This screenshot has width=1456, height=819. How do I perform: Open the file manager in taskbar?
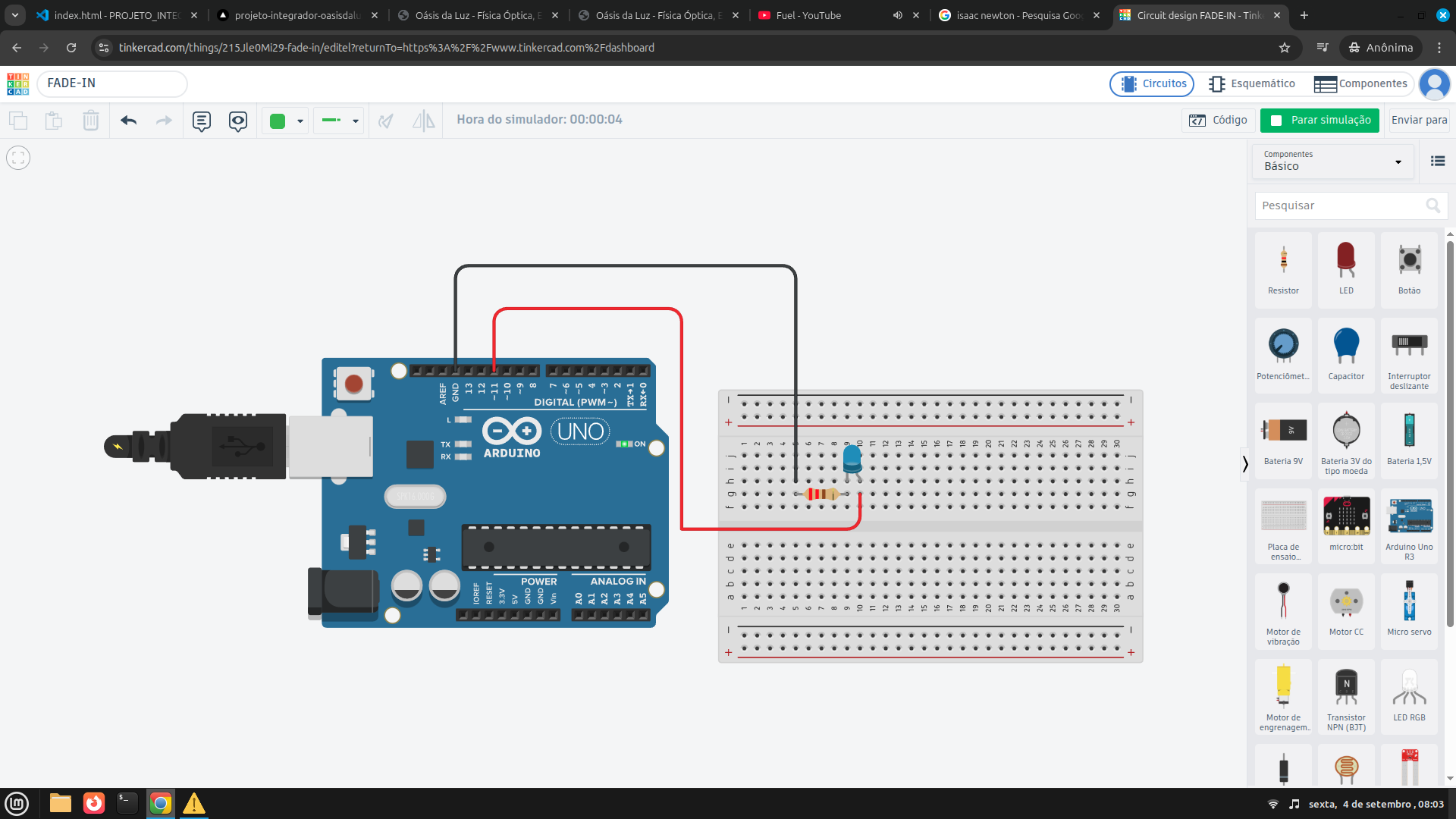(x=61, y=803)
